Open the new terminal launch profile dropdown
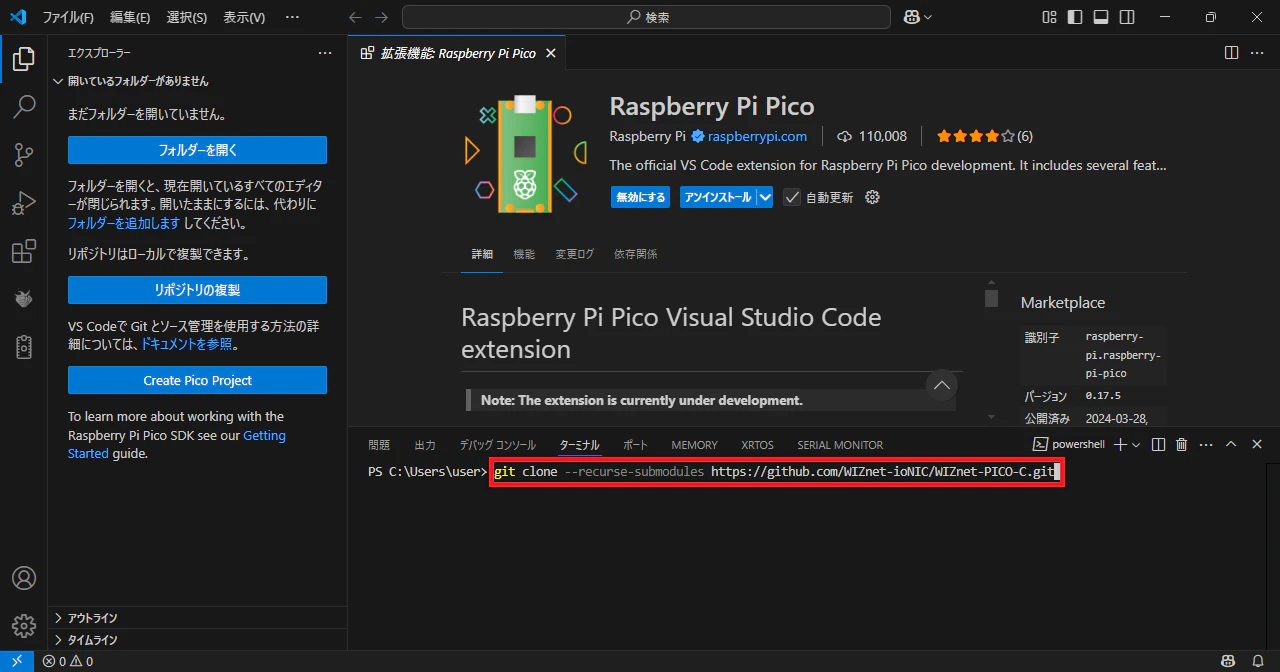This screenshot has height=672, width=1280. click(x=1138, y=444)
